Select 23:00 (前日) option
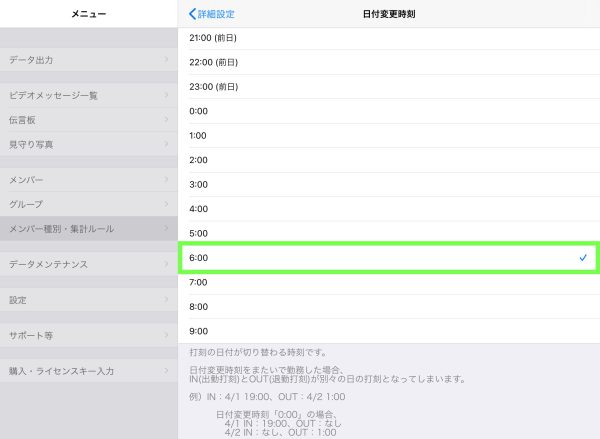Viewport: 600px width, 439px height. 388,87
